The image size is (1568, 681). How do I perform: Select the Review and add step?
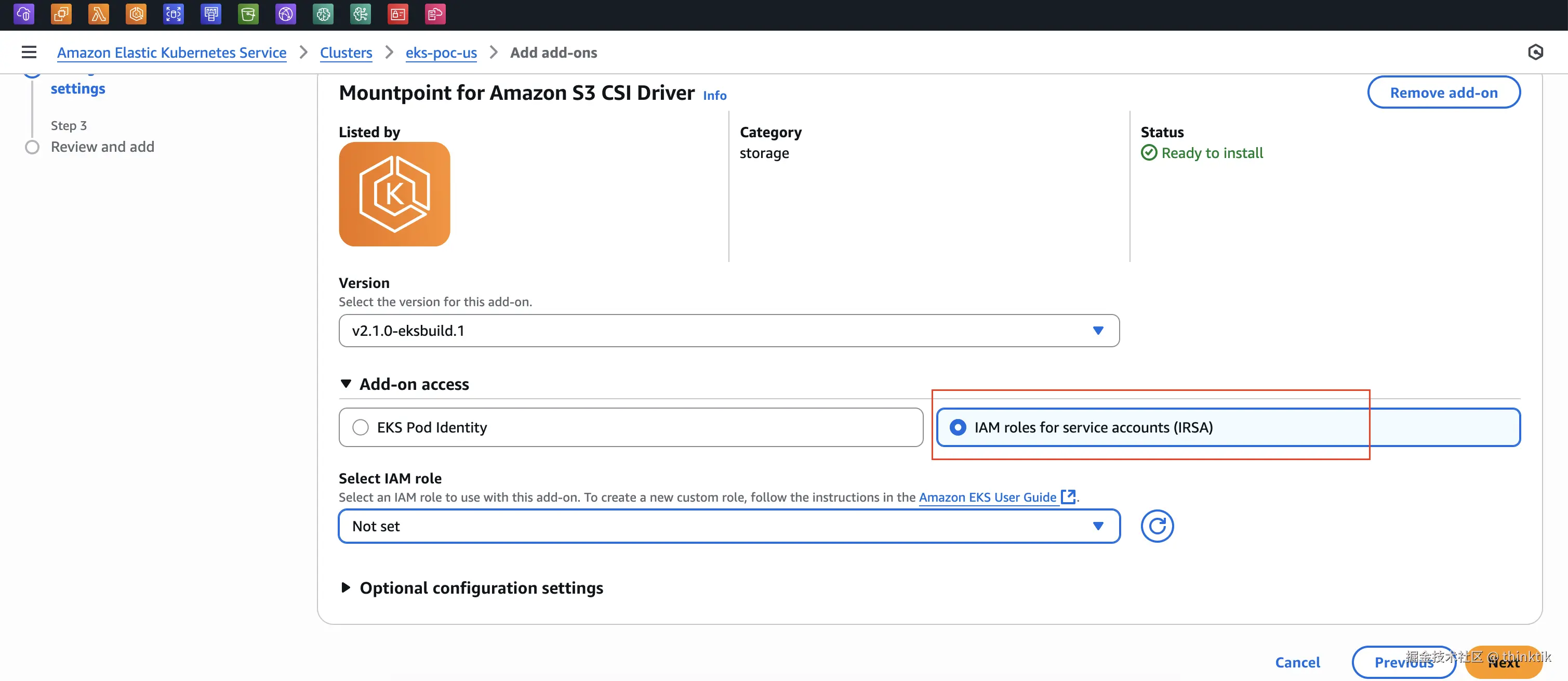[x=102, y=147]
